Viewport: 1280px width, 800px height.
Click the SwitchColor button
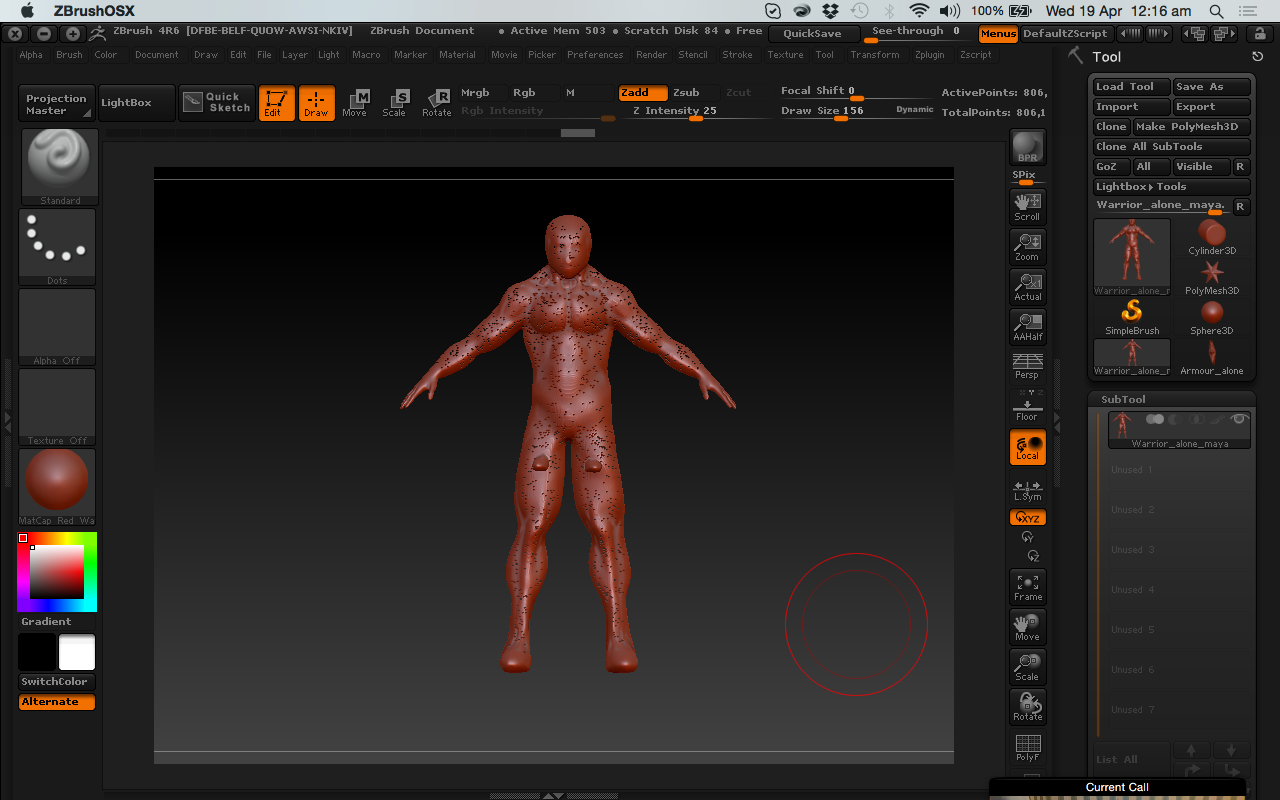[57, 682]
